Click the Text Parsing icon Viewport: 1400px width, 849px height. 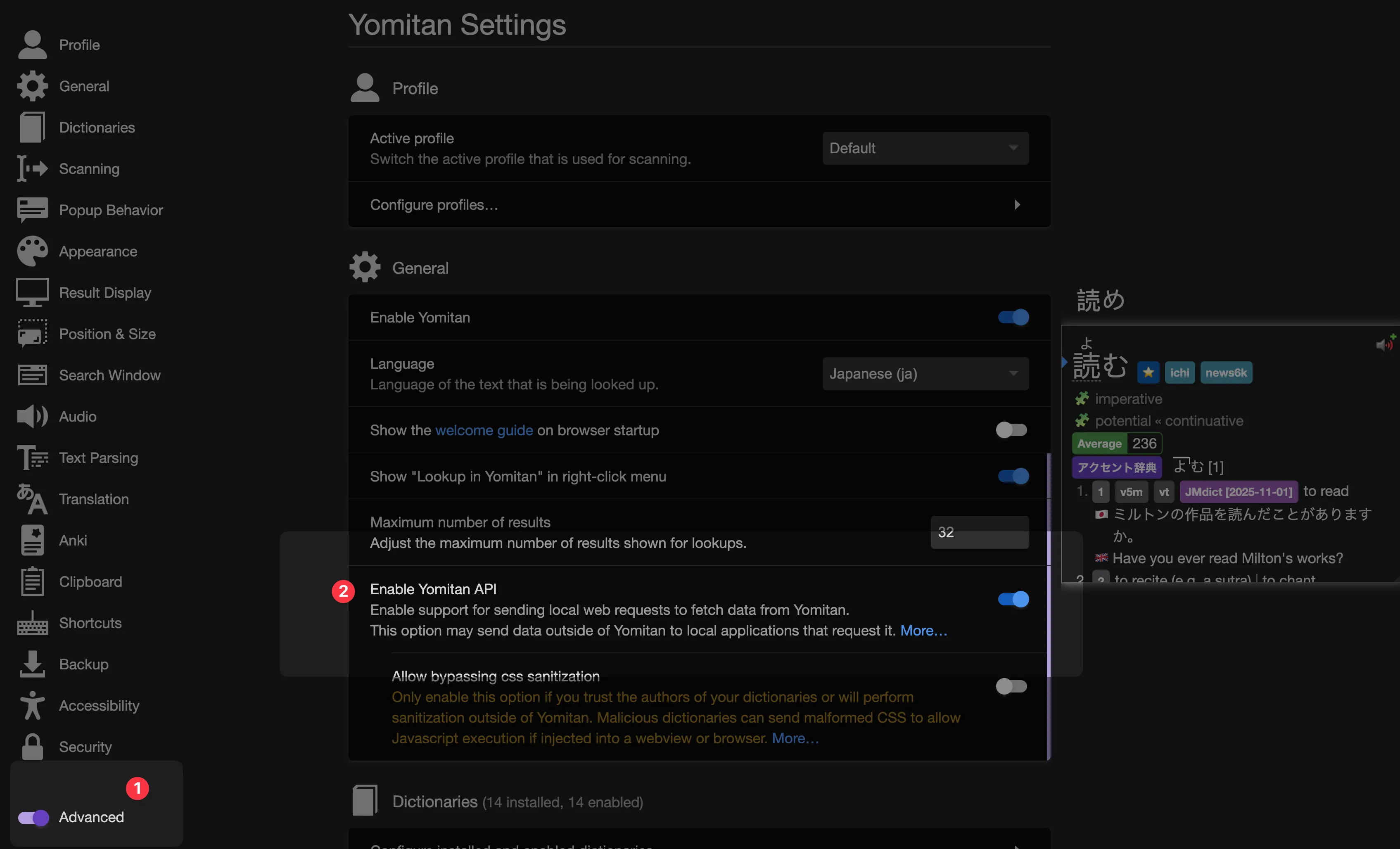pyautogui.click(x=32, y=458)
